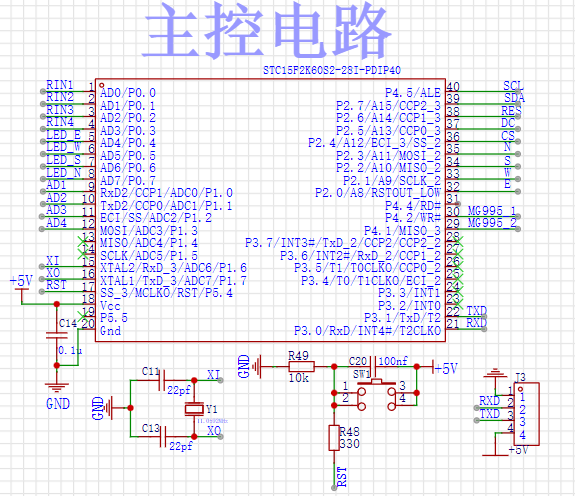Select capacitor C14 symbol

tap(56, 335)
